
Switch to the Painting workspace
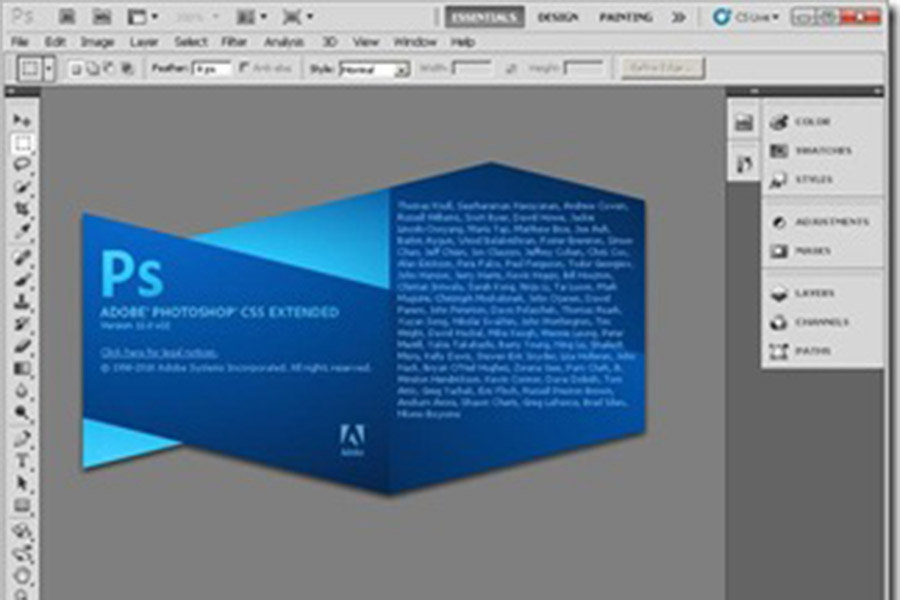626,18
